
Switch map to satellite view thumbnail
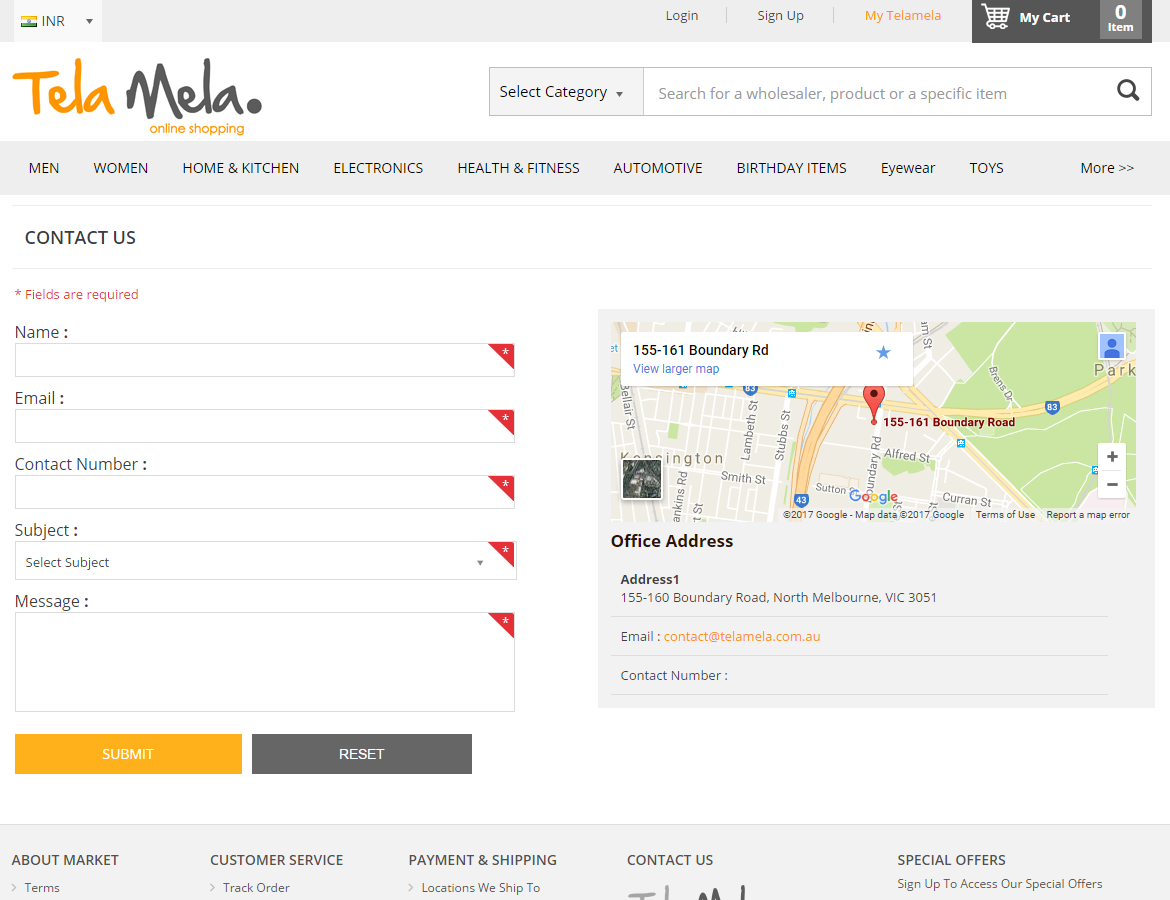[642, 478]
